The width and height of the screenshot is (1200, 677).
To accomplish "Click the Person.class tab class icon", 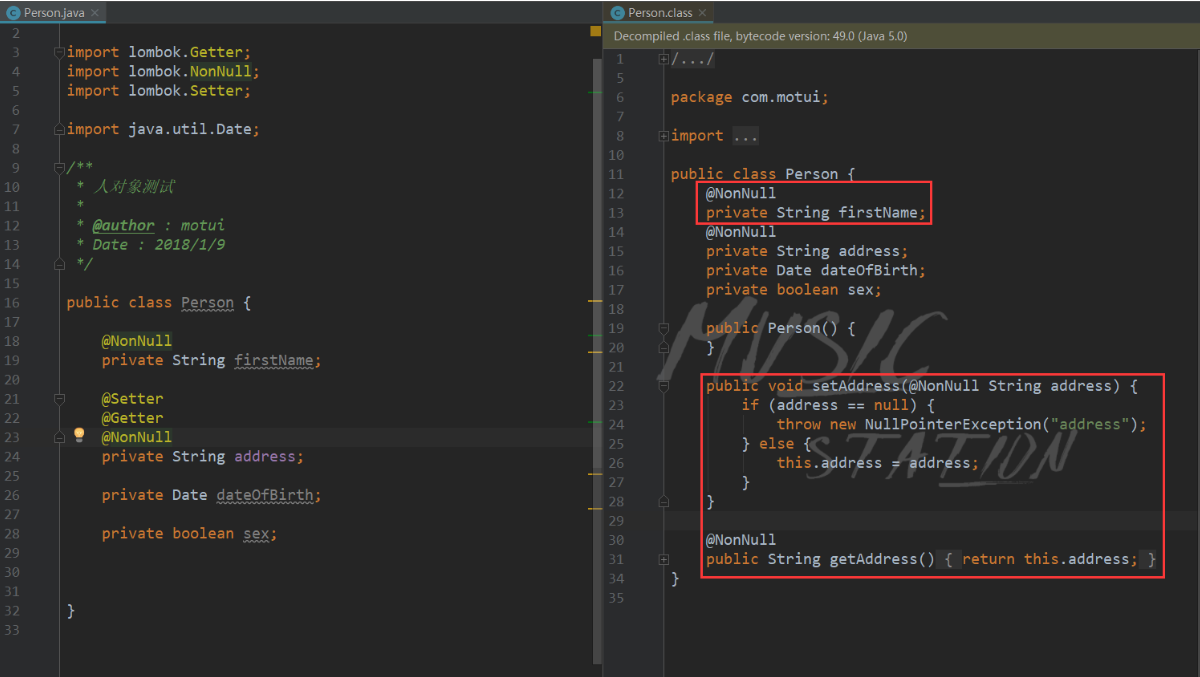I will [x=617, y=13].
